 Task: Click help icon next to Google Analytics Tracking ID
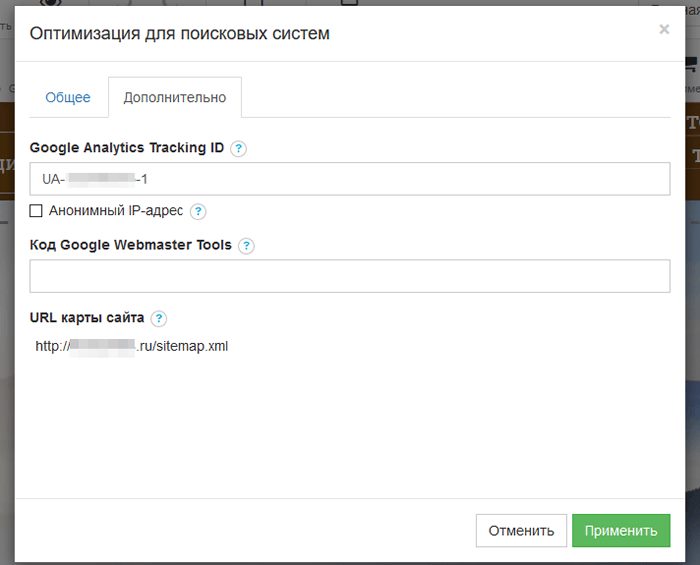point(238,148)
